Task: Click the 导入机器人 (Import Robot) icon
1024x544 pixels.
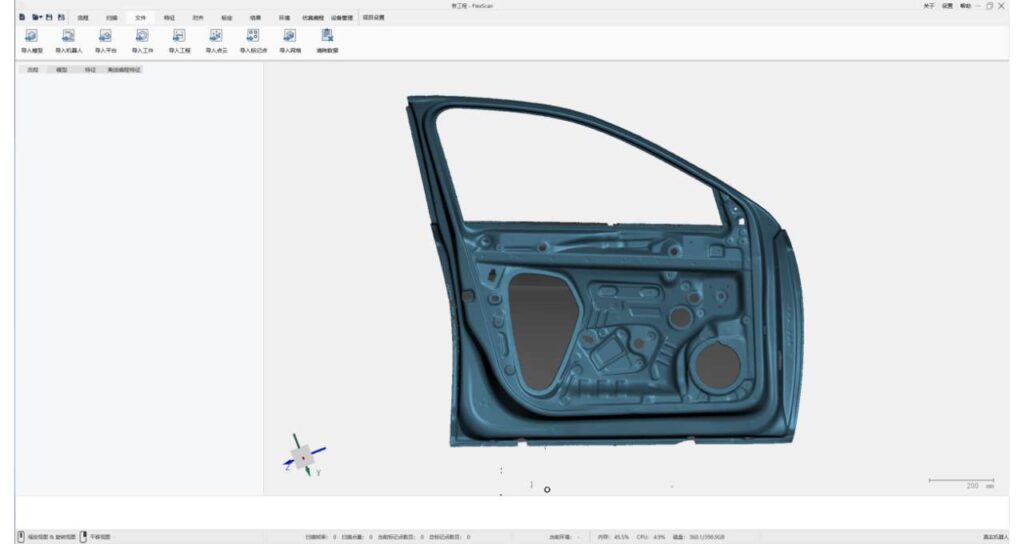Action: [68, 38]
